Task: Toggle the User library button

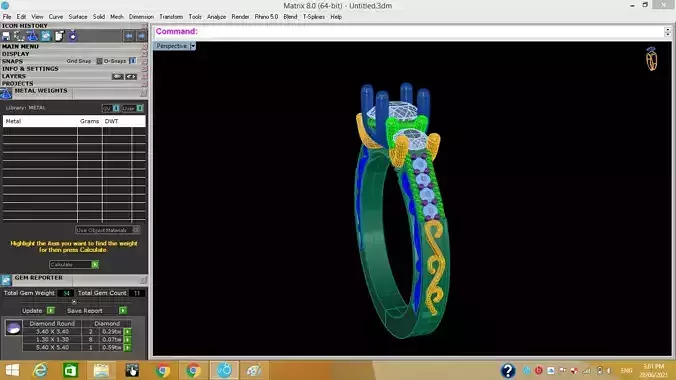Action: [132, 108]
